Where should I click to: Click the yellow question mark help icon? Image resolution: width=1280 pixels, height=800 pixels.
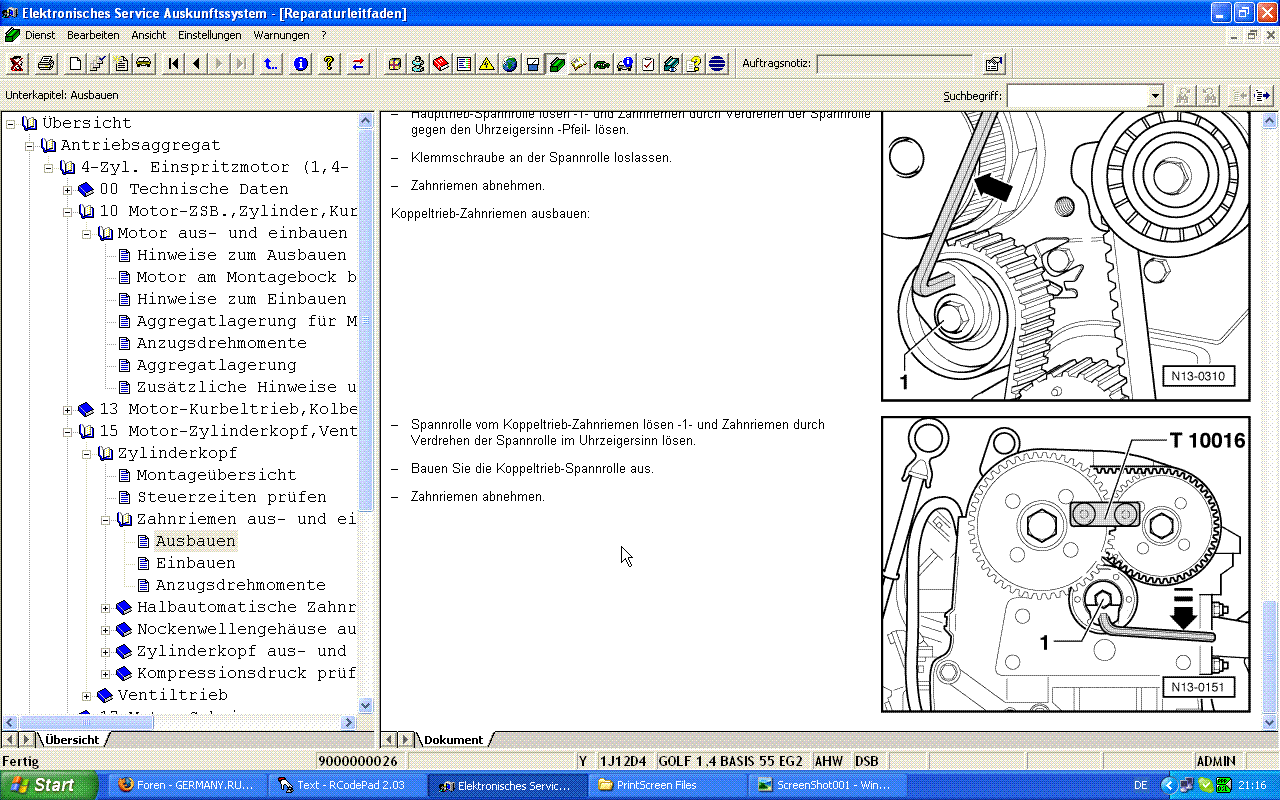[x=329, y=64]
